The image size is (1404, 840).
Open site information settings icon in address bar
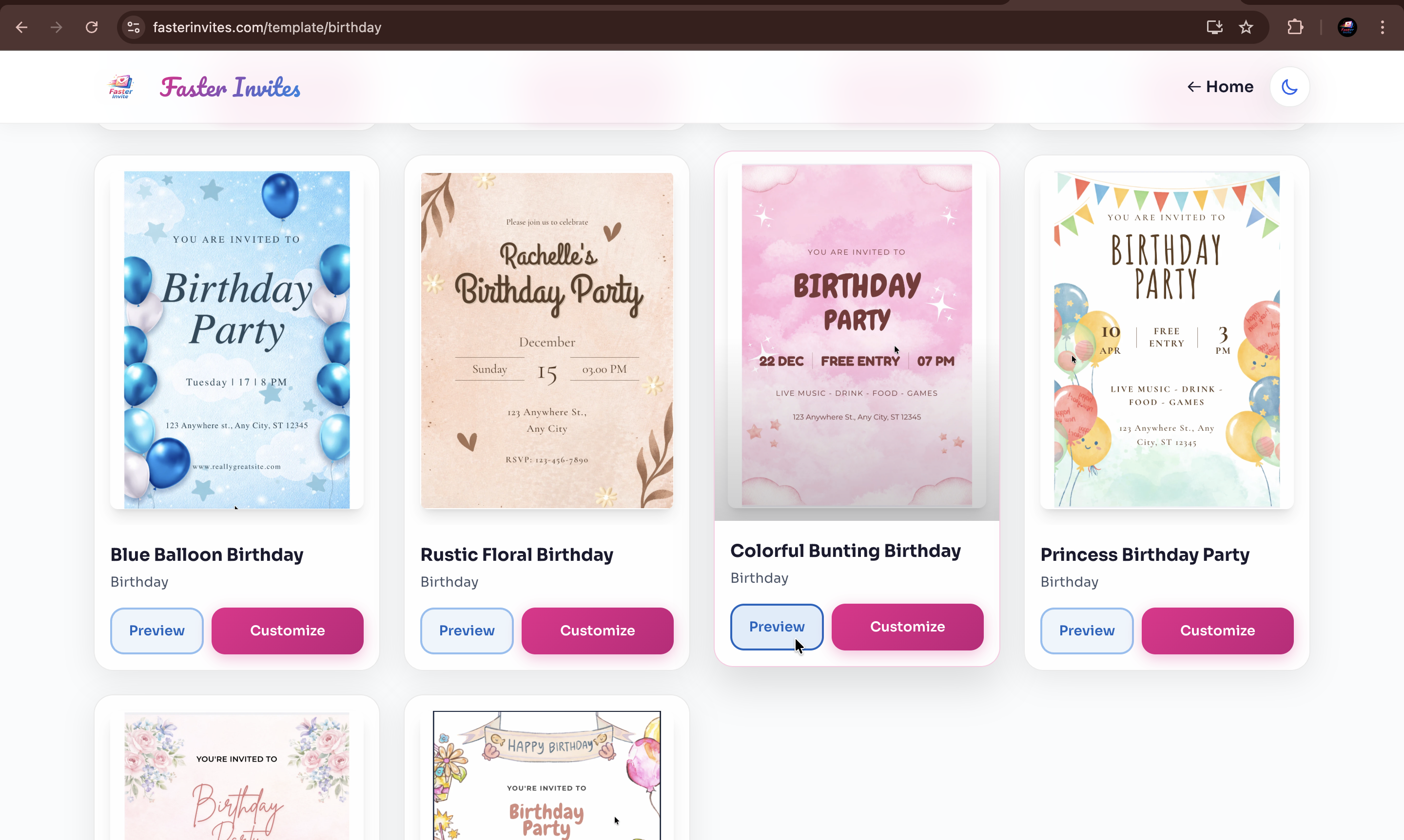pos(133,27)
